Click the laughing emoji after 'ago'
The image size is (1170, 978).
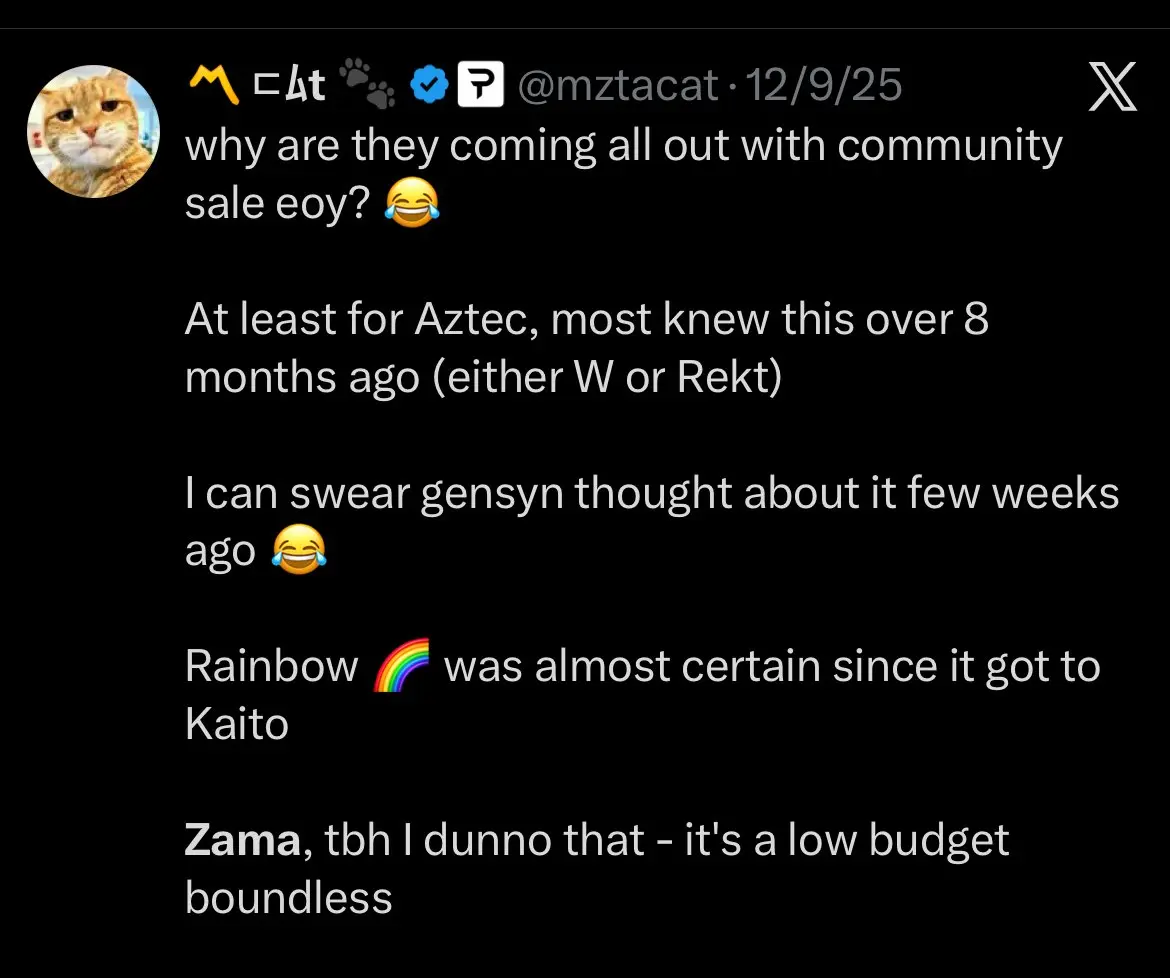[298, 550]
